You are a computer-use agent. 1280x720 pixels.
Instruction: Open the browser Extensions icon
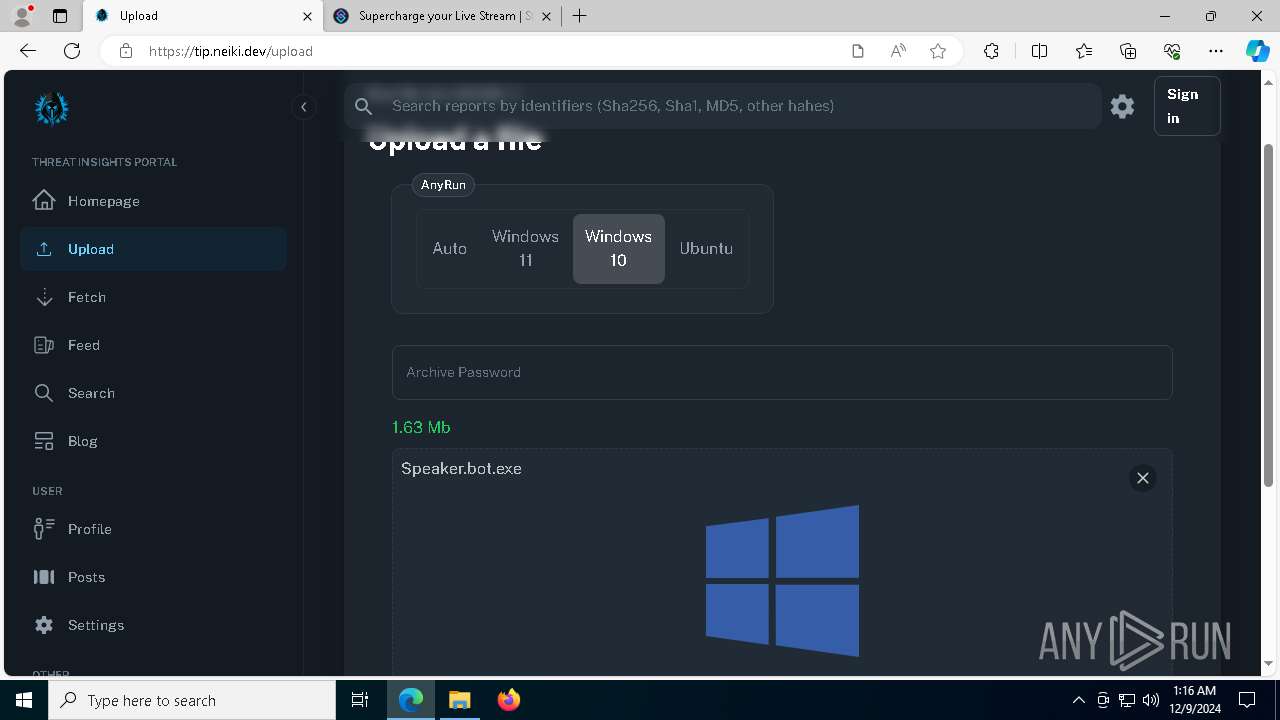point(991,51)
